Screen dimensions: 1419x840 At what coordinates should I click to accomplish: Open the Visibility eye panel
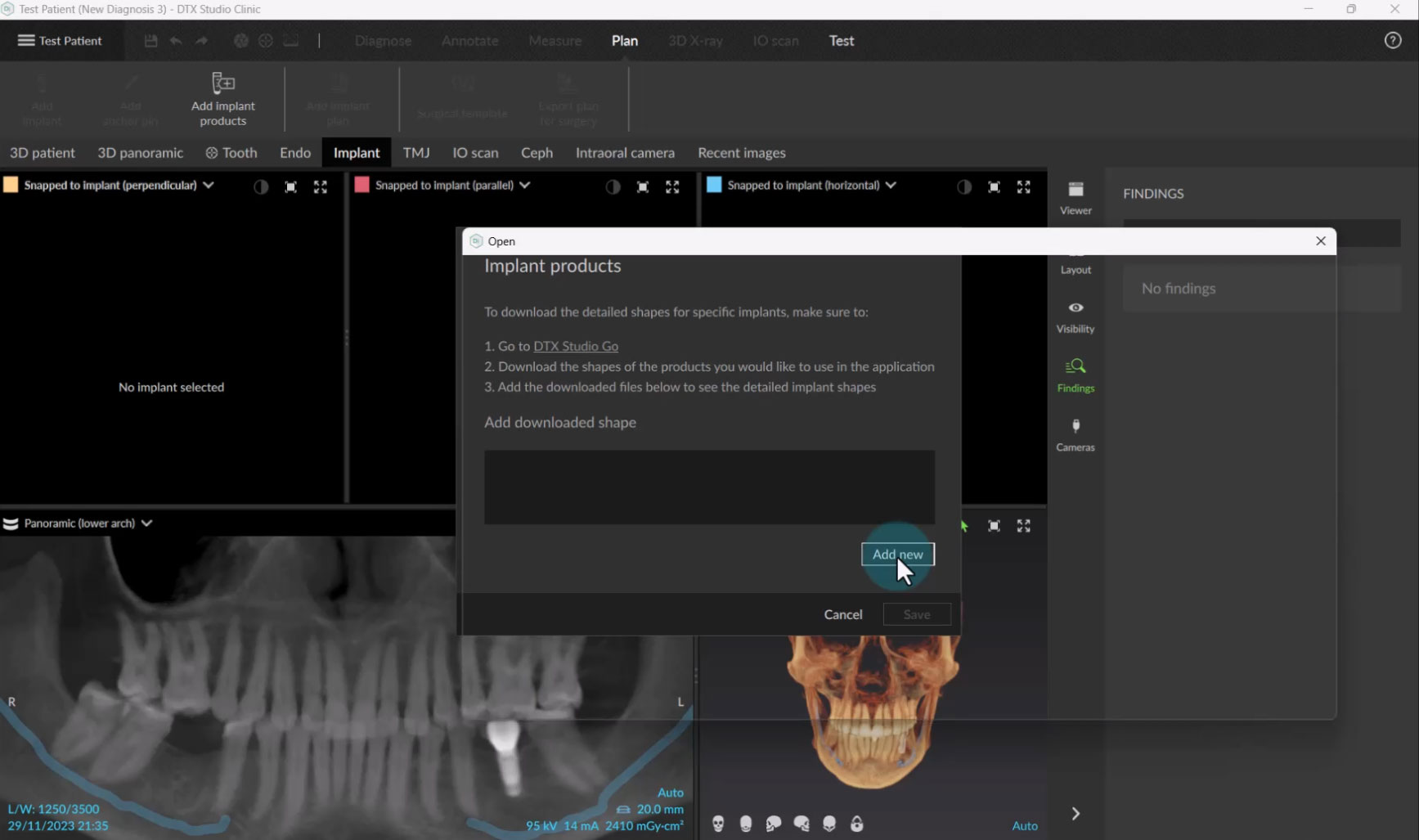(x=1075, y=317)
